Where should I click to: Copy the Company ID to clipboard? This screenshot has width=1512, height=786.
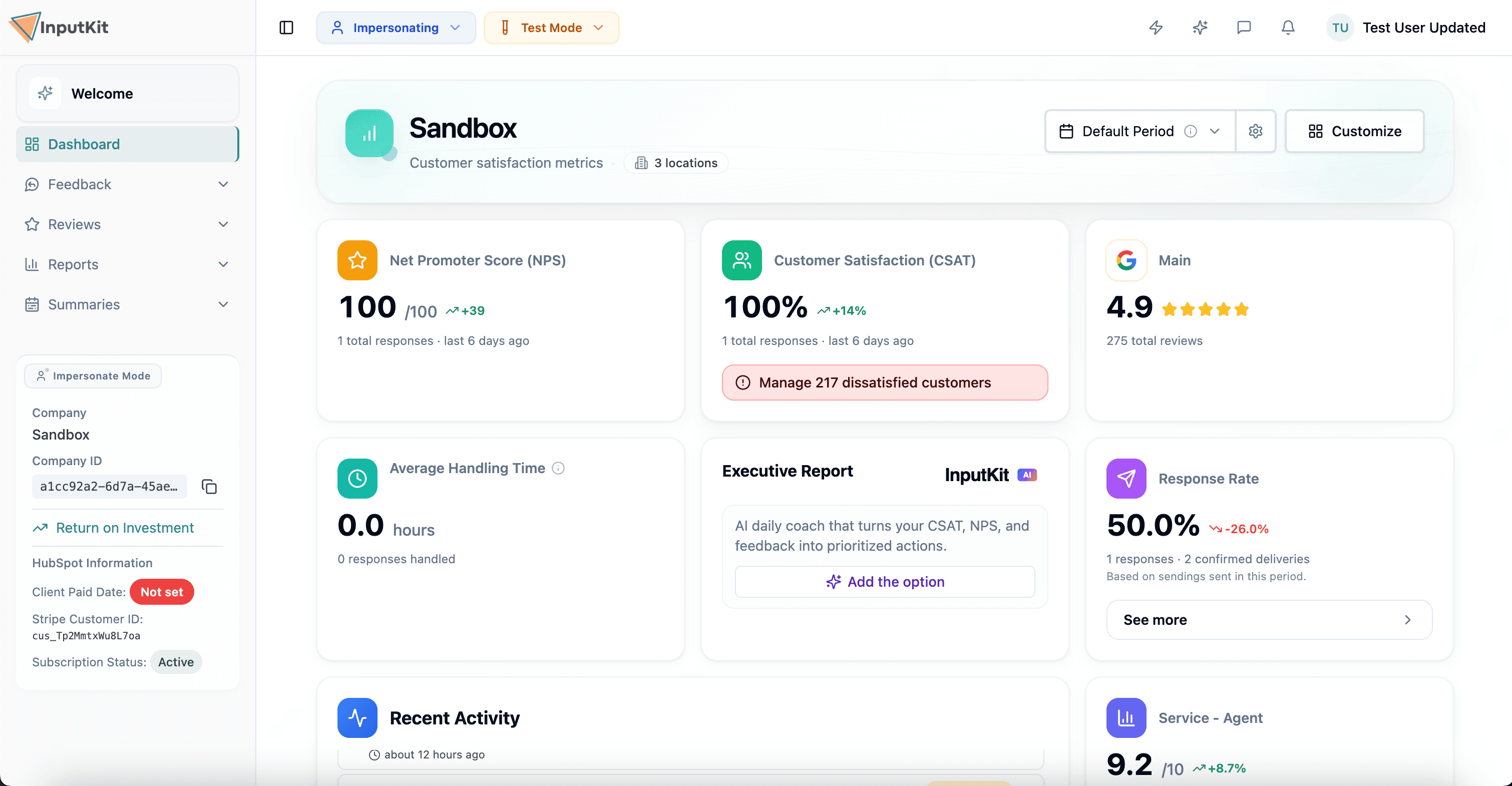pos(210,487)
